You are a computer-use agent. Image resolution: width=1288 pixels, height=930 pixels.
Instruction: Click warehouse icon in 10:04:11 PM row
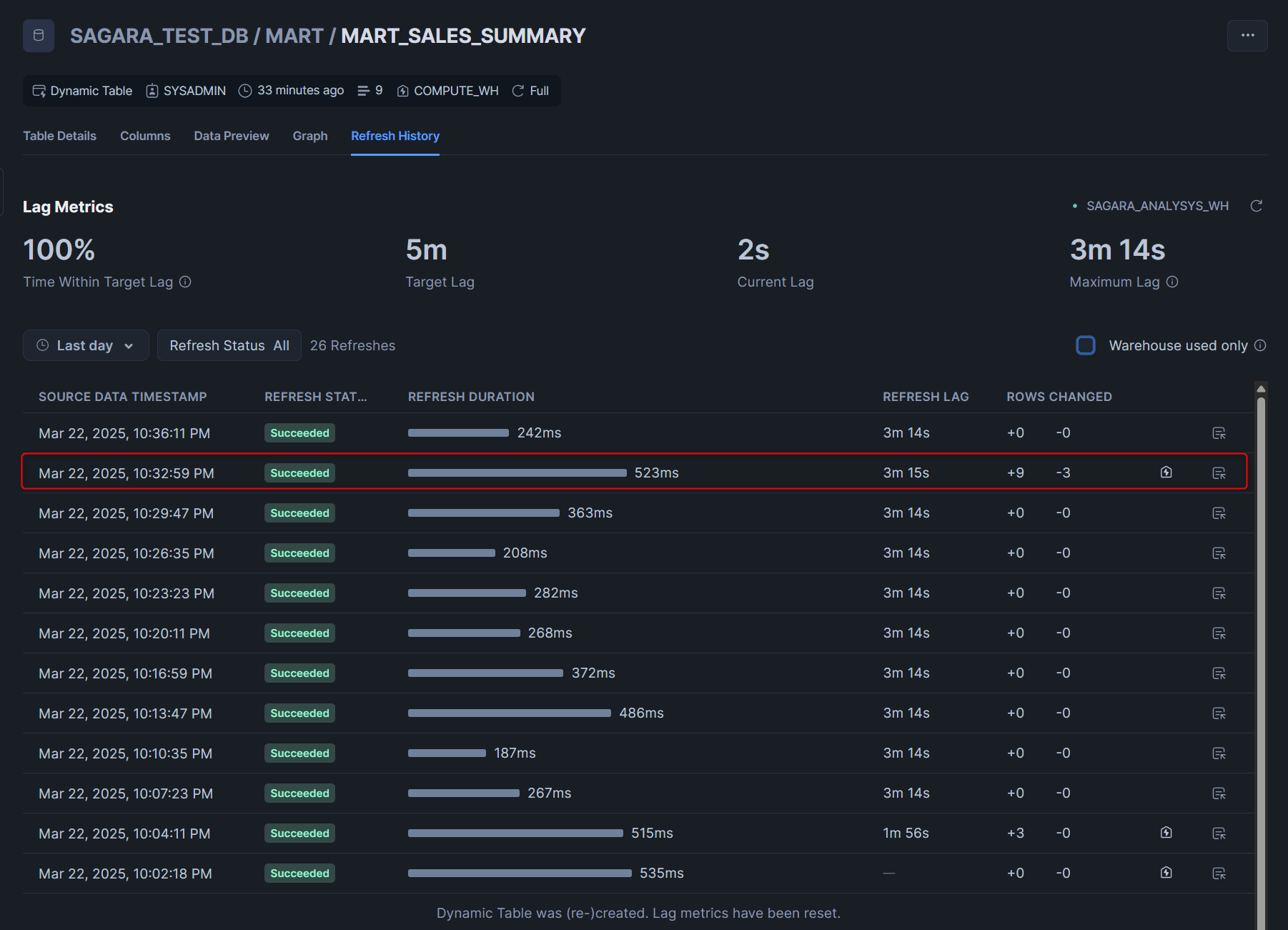pyautogui.click(x=1166, y=833)
